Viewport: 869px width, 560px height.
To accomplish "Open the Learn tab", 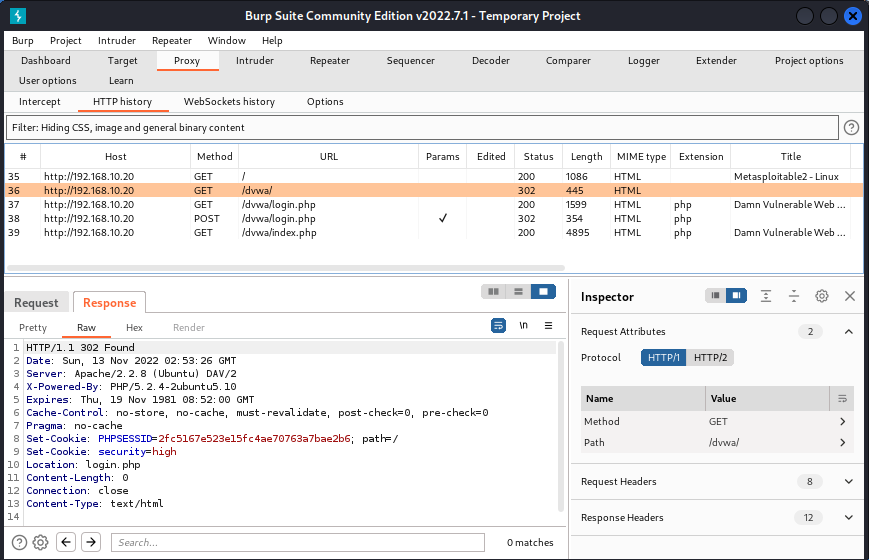I will point(121,80).
